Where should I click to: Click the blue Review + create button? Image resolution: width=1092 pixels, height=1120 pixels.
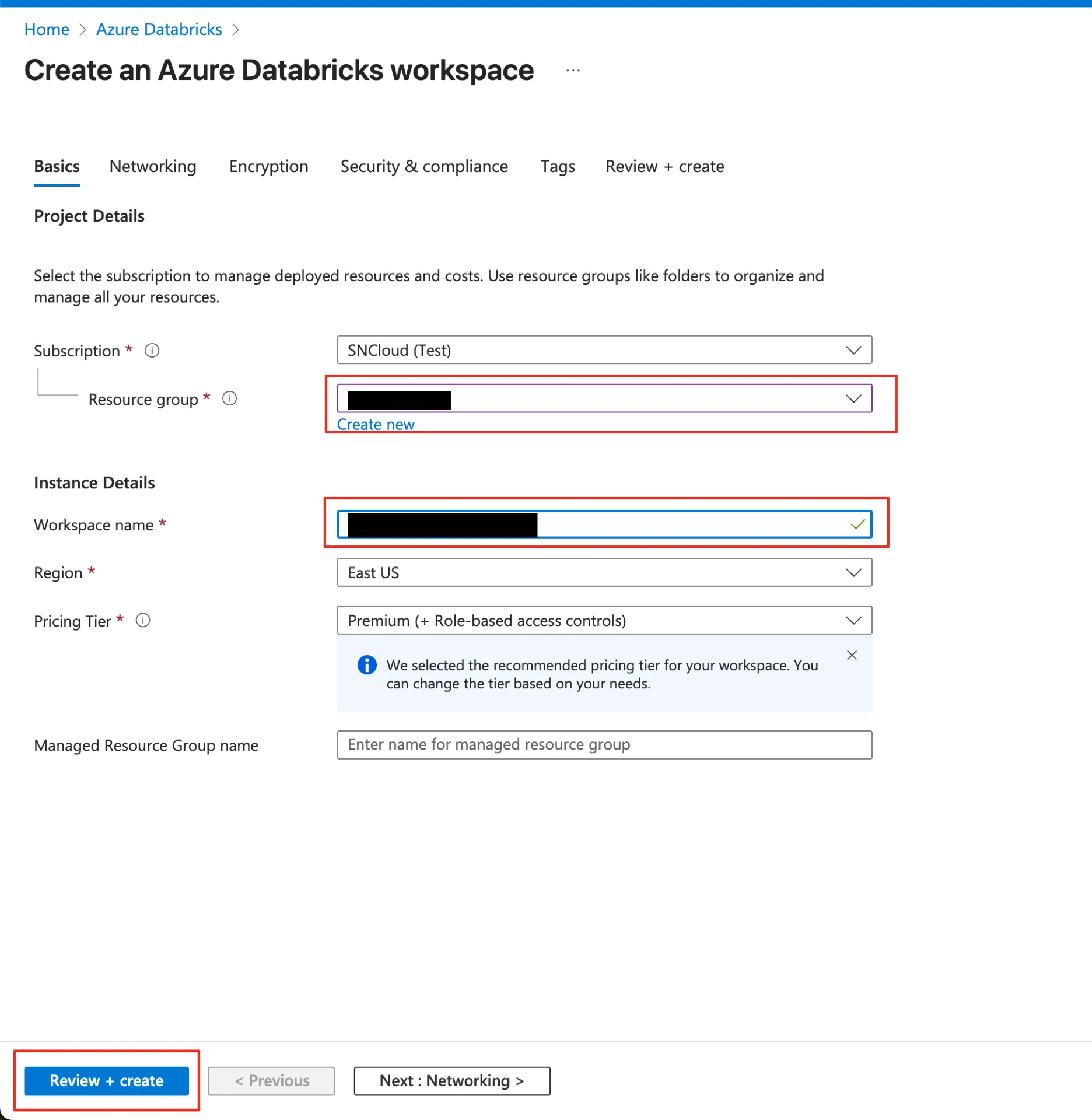pyautogui.click(x=107, y=1081)
